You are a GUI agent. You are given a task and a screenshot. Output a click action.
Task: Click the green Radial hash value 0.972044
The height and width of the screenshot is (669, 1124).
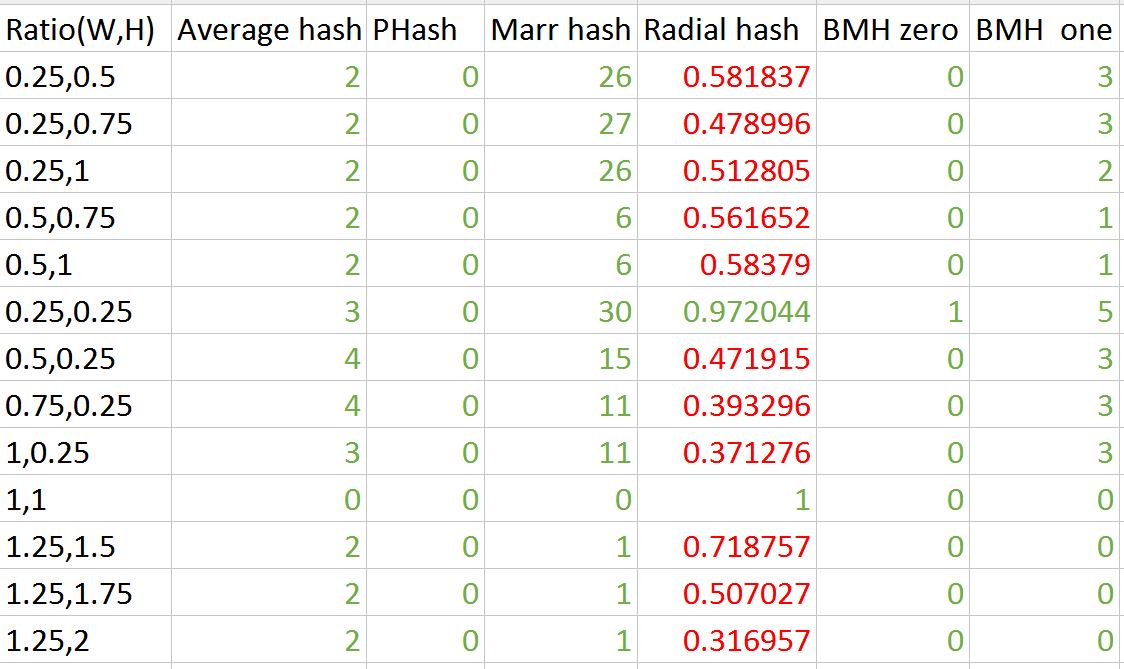coord(727,310)
